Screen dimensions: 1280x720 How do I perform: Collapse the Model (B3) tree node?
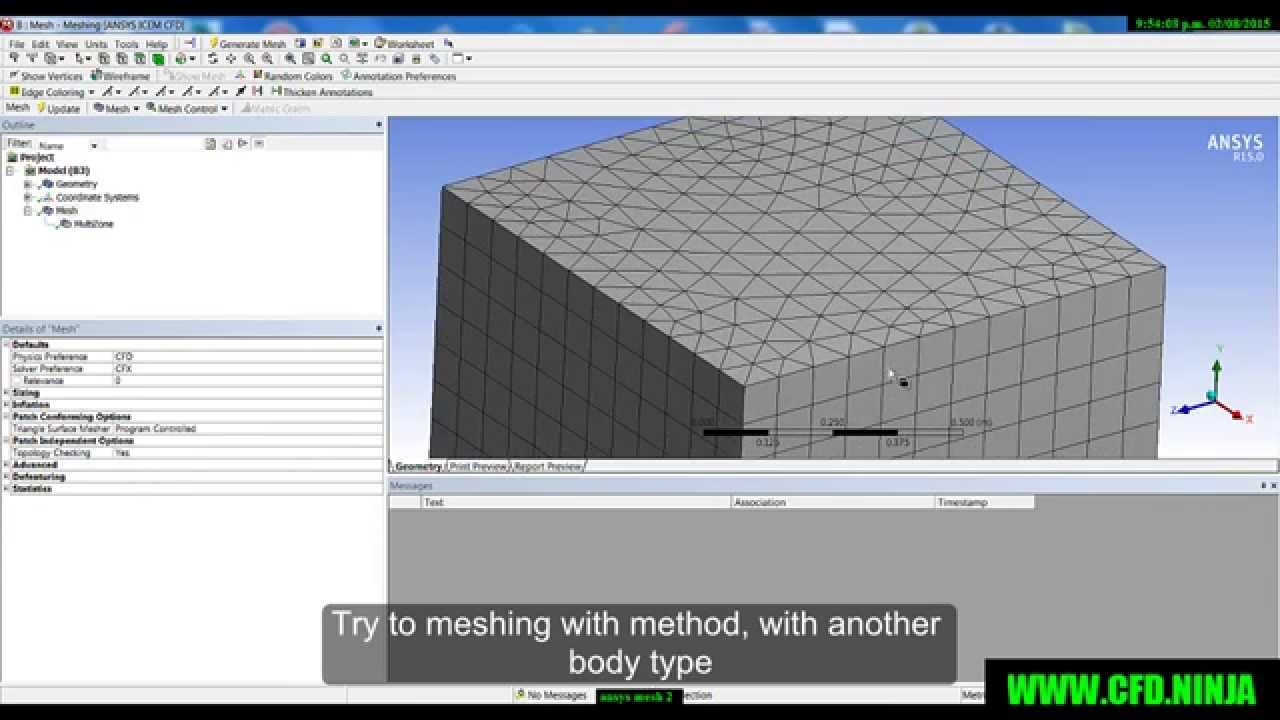click(x=10, y=171)
